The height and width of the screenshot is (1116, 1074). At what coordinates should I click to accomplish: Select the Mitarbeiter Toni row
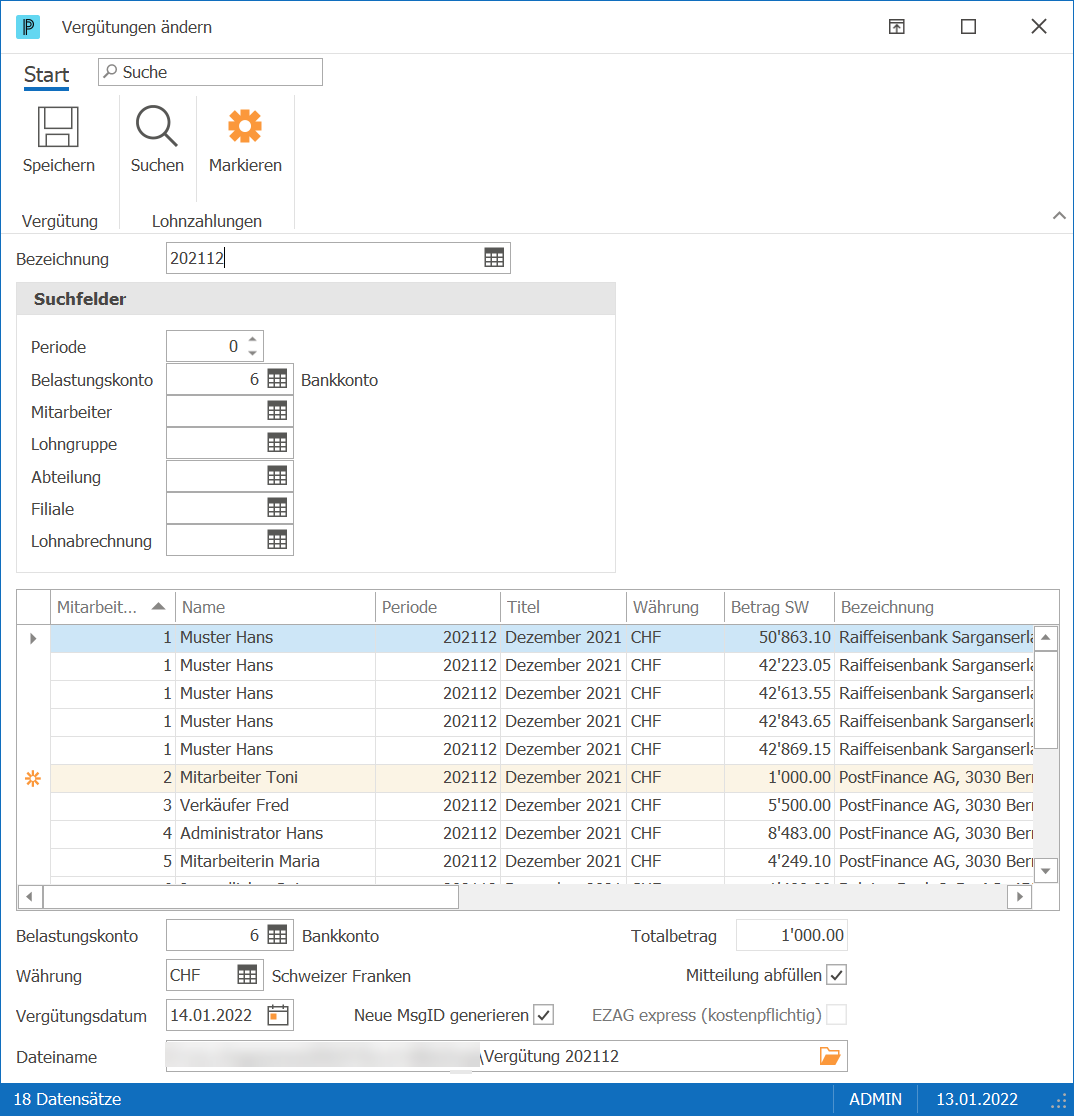coord(542,777)
